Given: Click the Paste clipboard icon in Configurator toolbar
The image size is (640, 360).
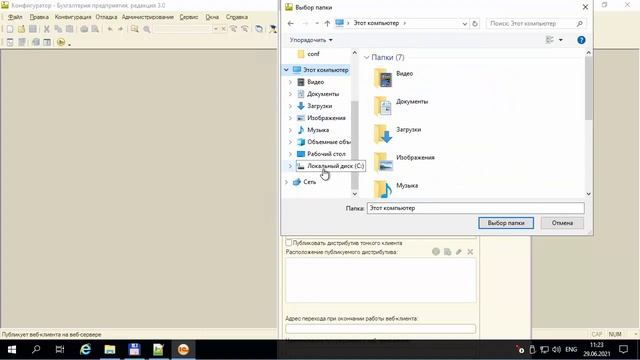Looking at the screenshot, I should coord(70,29).
